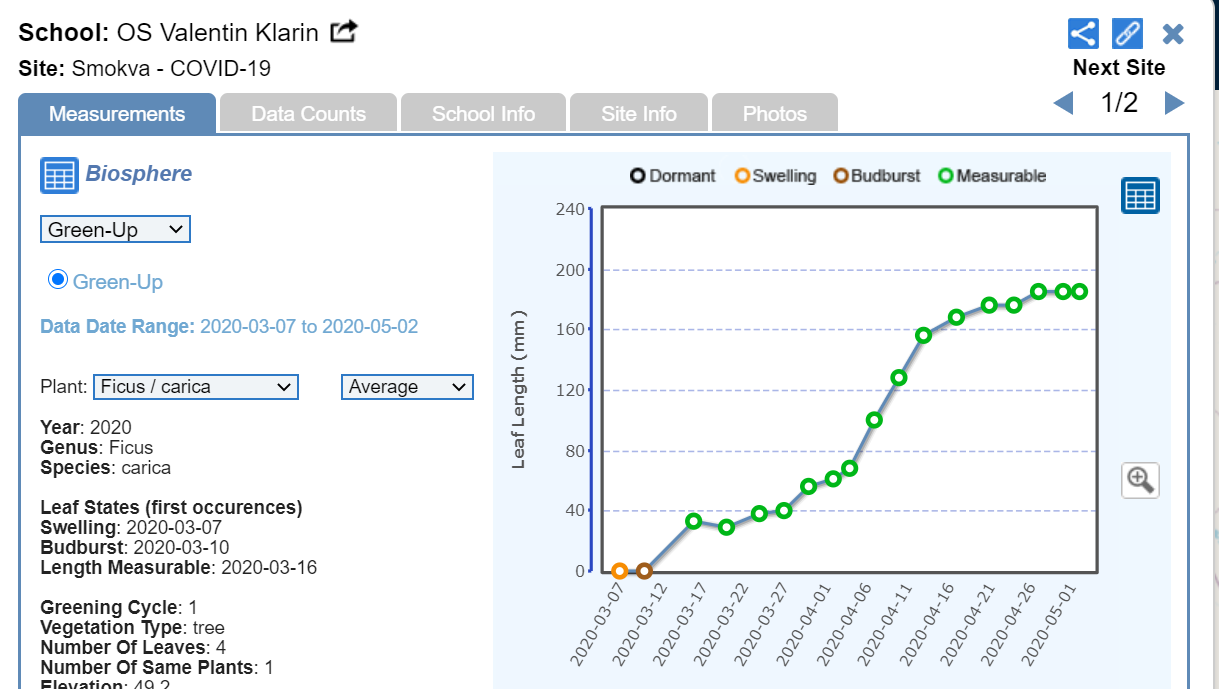Go to the previous site arrow
This screenshot has height=689, width=1219.
tap(1063, 103)
